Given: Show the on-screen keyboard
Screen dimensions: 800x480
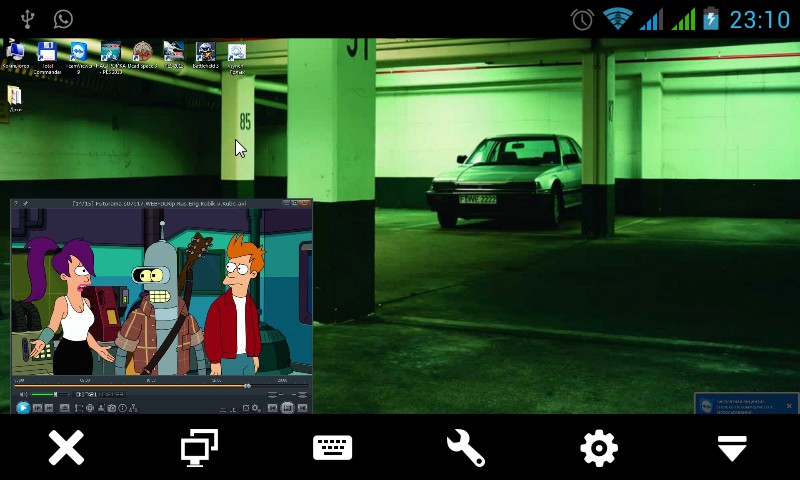Looking at the screenshot, I should 333,448.
